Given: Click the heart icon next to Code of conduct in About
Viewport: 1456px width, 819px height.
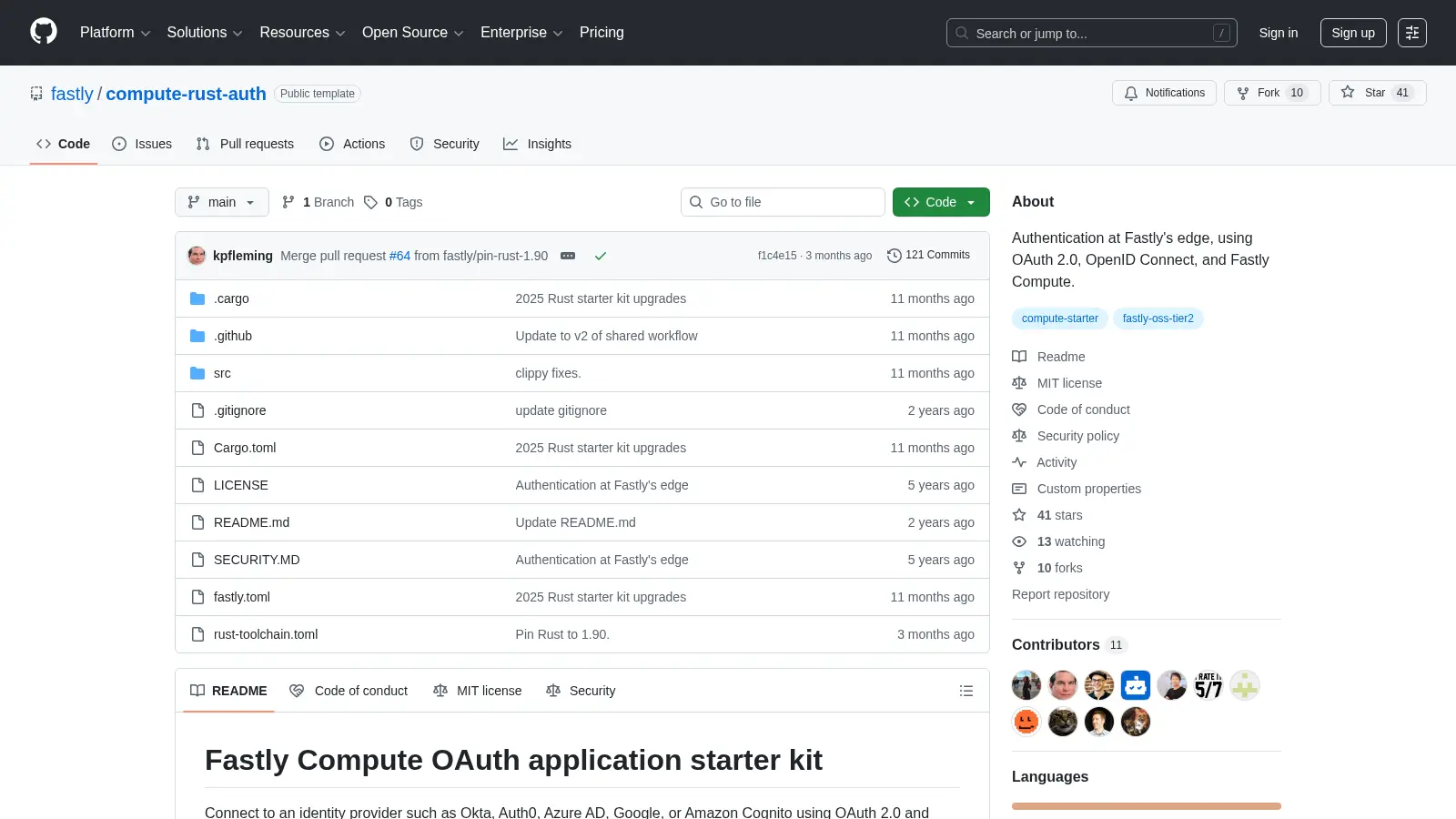Looking at the screenshot, I should pos(1019,409).
